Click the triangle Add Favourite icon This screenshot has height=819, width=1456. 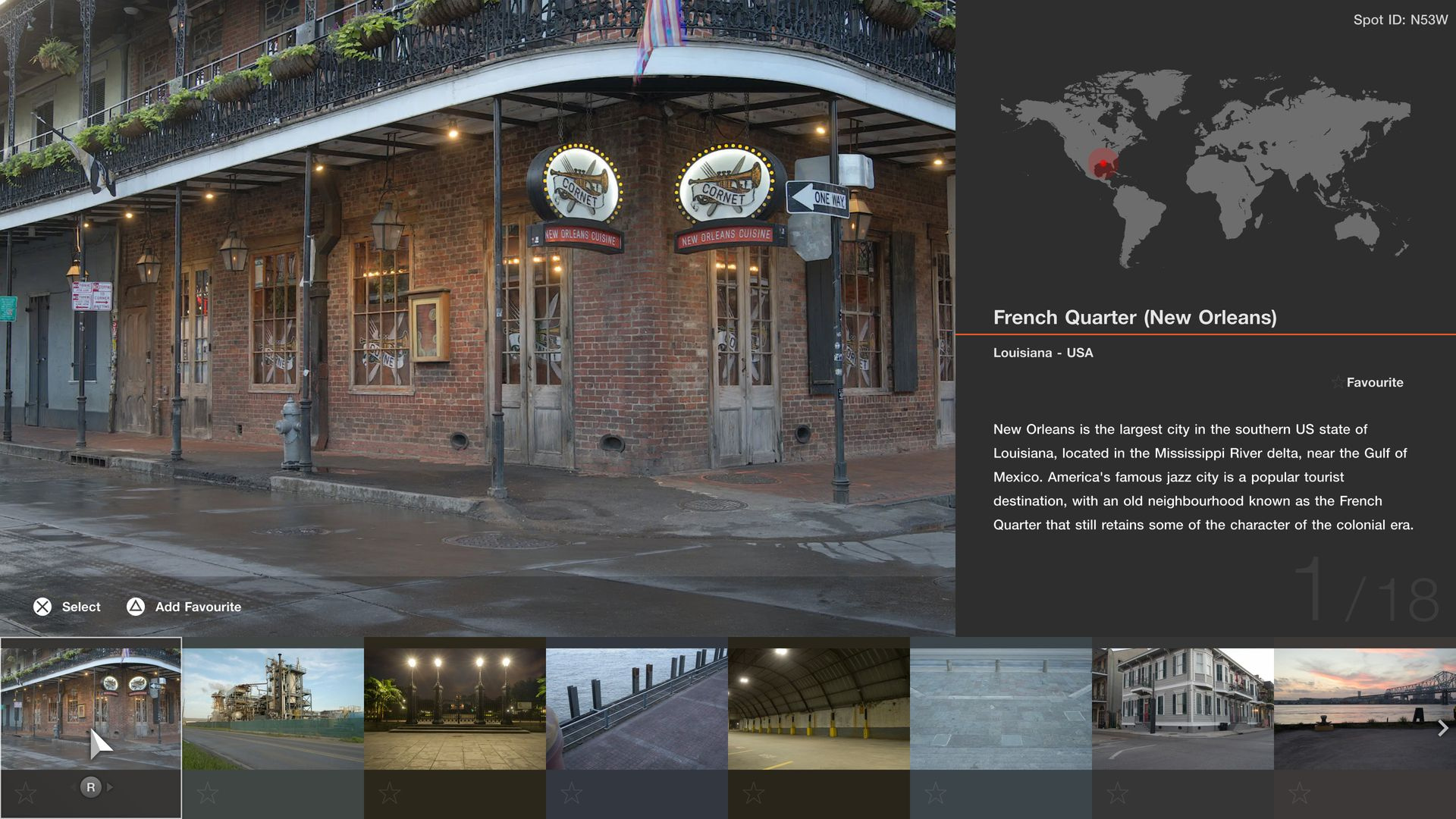click(136, 607)
